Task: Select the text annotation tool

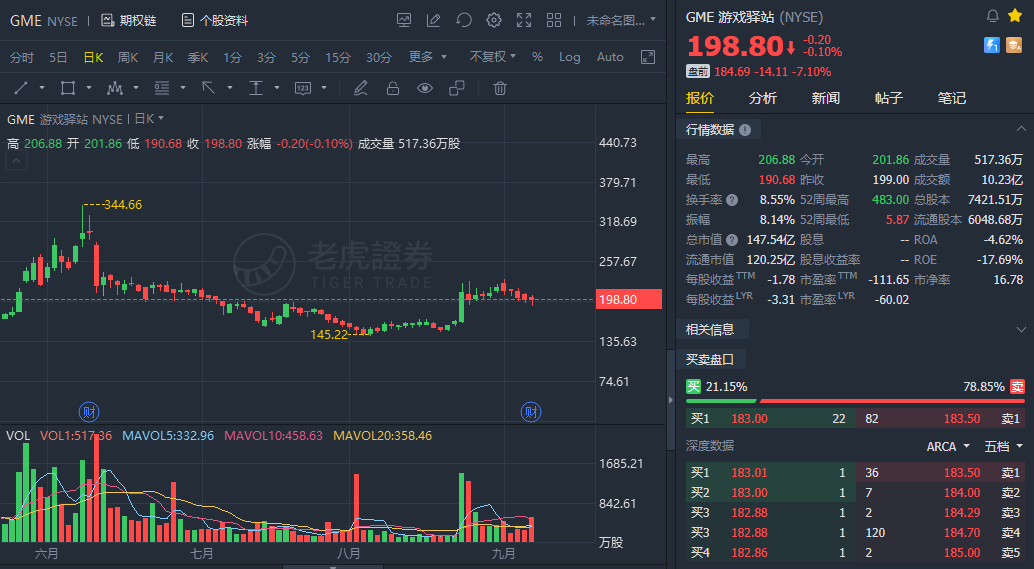Action: [256, 88]
